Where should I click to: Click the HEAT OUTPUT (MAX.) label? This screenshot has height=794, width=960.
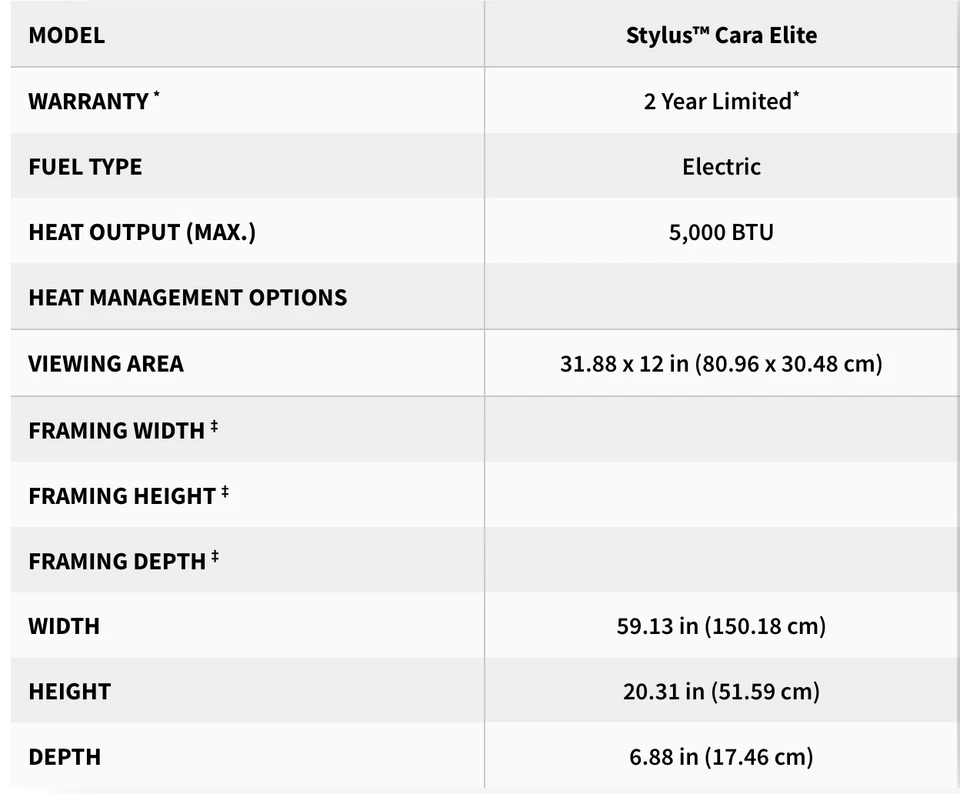point(142,232)
